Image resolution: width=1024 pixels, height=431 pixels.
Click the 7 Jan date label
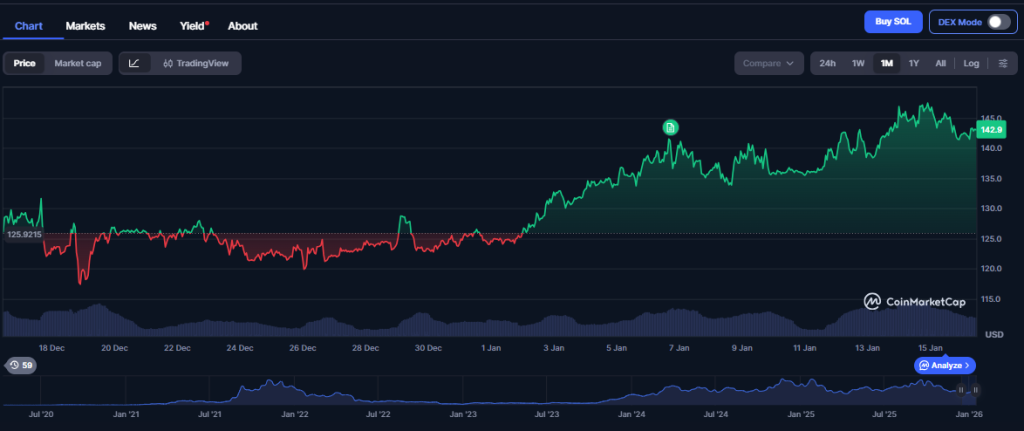point(679,348)
